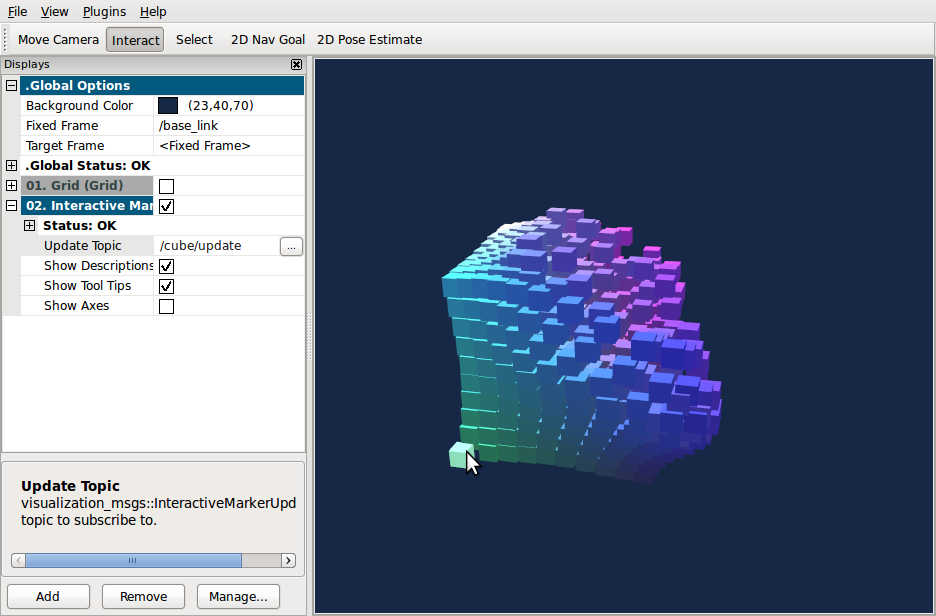Enable the Grid display checkbox
Screen dimensions: 936x616
[x=167, y=186]
